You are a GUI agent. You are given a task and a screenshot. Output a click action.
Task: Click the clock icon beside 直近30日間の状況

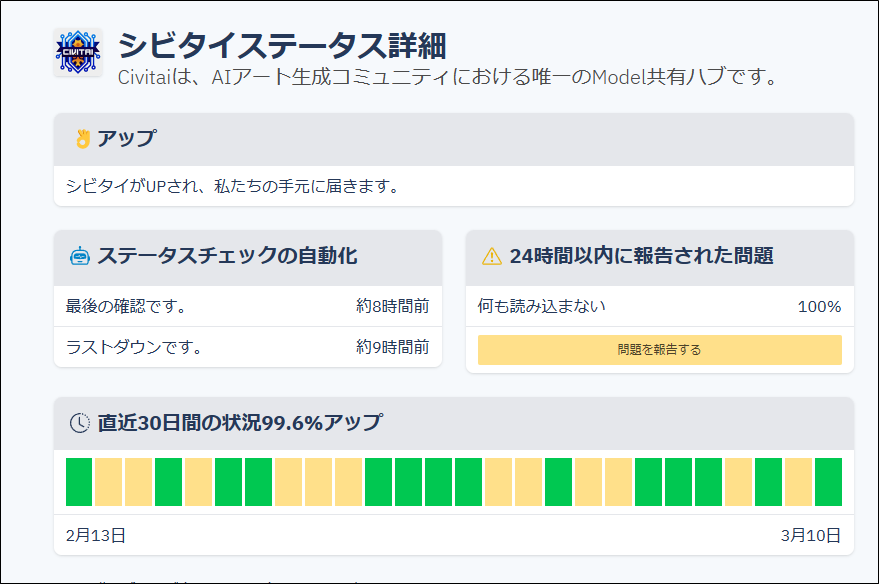(x=80, y=423)
